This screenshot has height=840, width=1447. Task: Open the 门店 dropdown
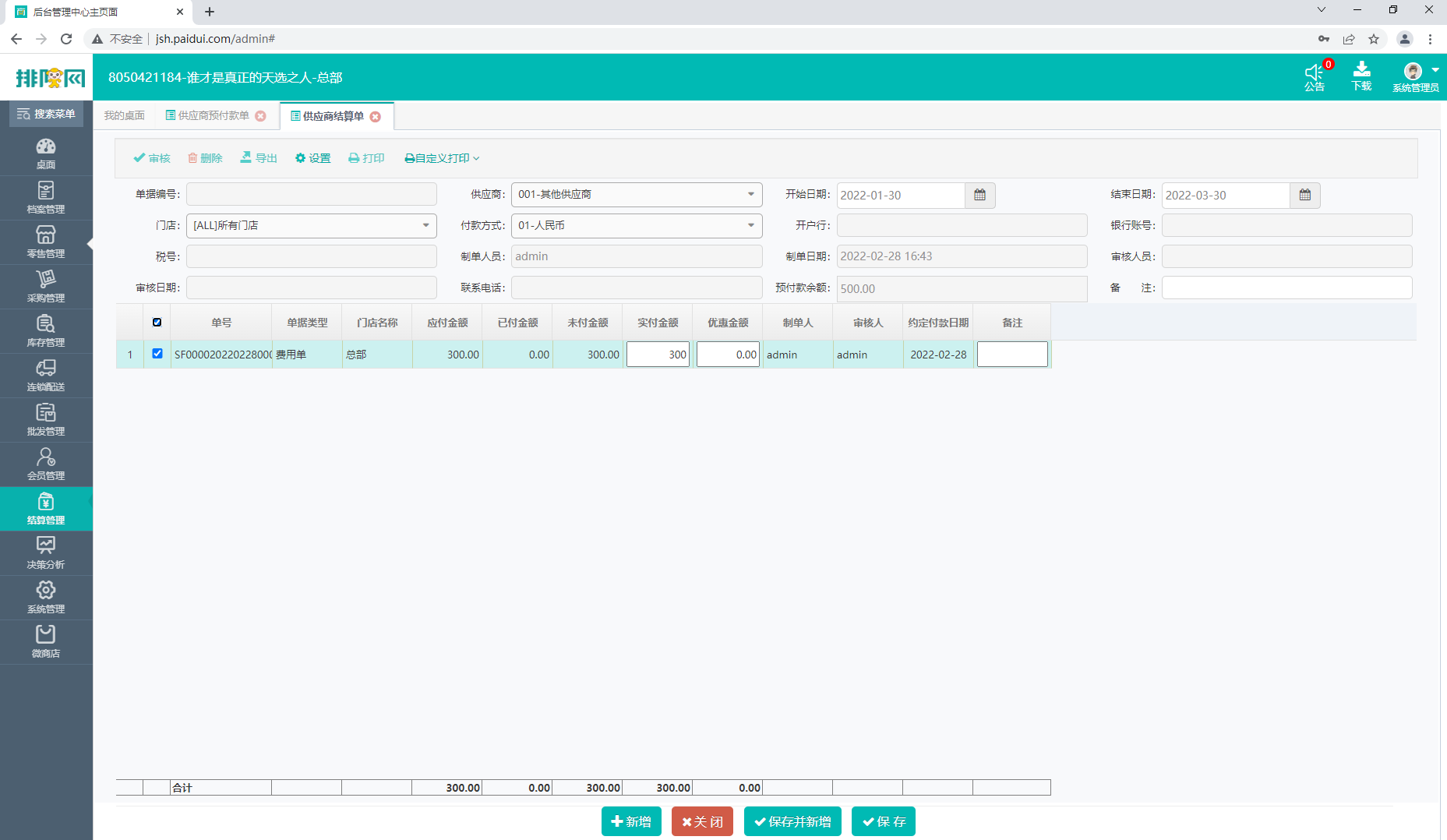312,226
